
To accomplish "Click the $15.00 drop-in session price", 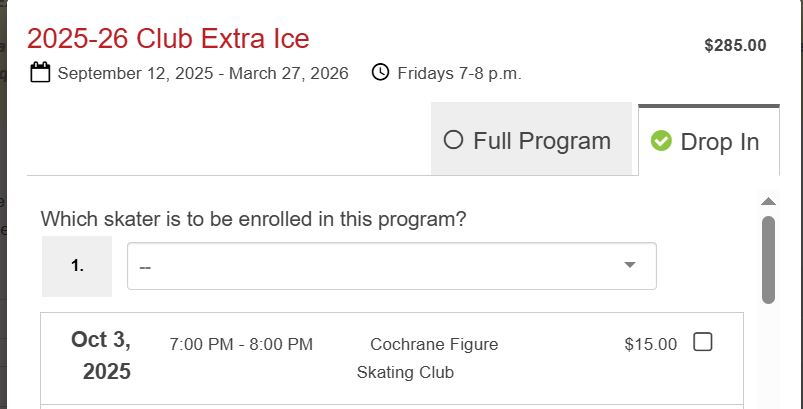I will [650, 344].
